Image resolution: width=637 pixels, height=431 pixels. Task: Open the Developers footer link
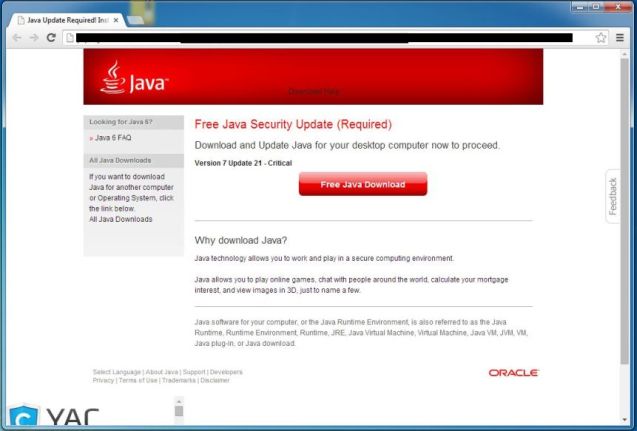coord(226,372)
